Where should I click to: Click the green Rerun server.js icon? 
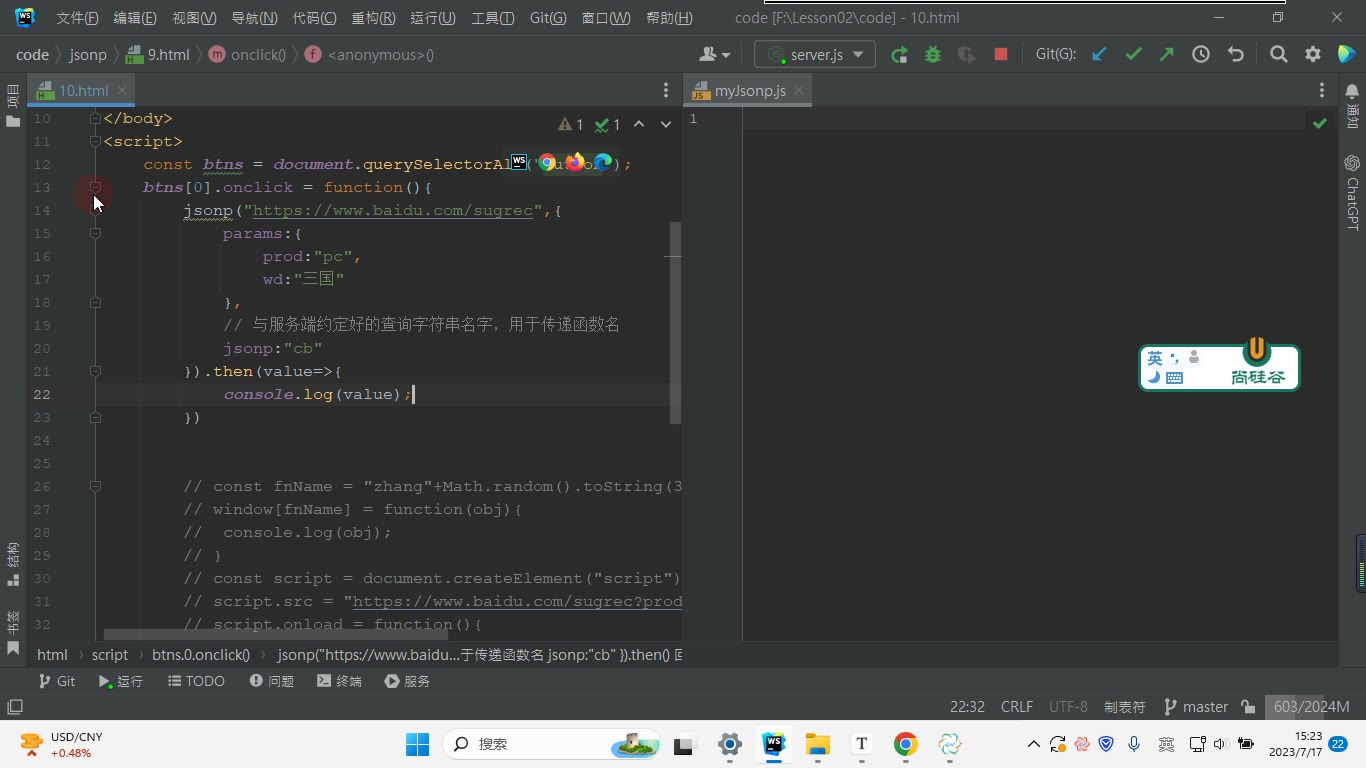coord(899,55)
